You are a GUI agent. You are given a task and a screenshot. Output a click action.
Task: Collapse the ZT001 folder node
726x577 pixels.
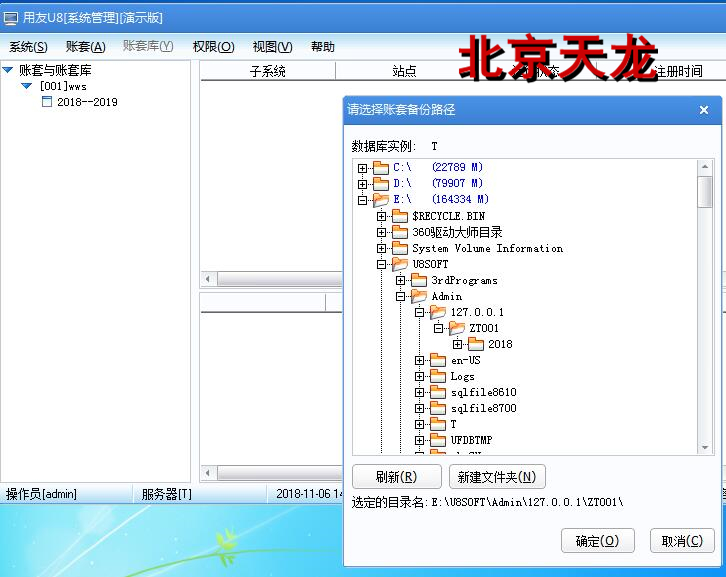tap(438, 328)
